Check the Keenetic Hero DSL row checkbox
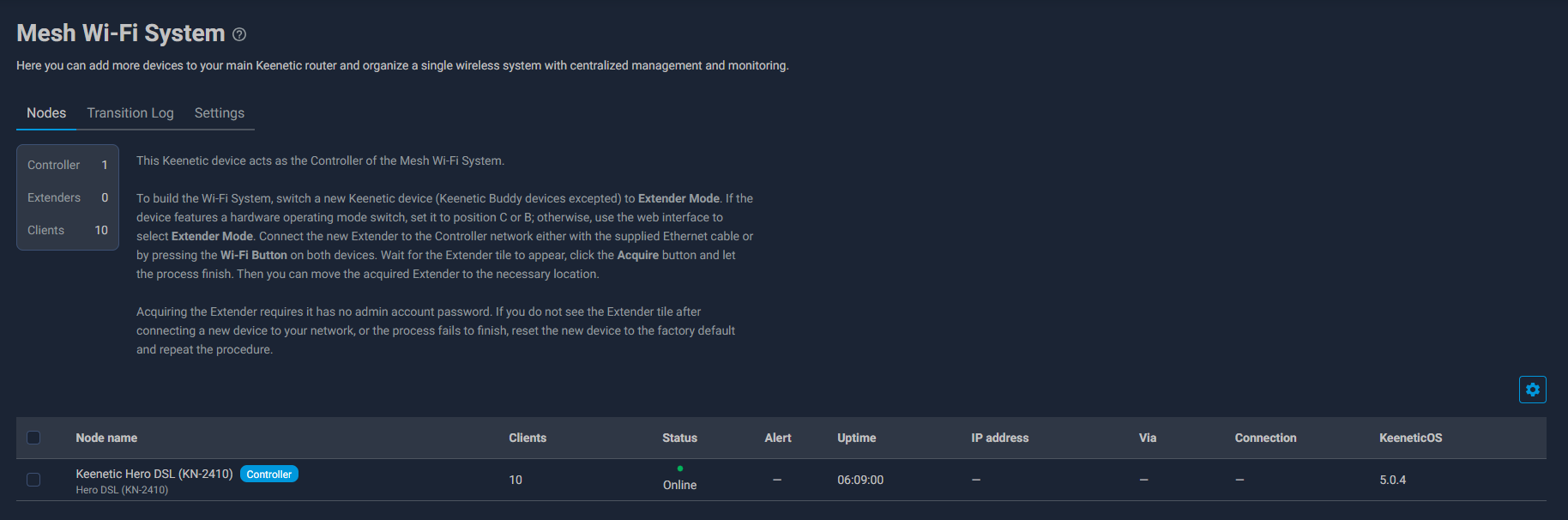This screenshot has width=1568, height=520. pos(33,480)
